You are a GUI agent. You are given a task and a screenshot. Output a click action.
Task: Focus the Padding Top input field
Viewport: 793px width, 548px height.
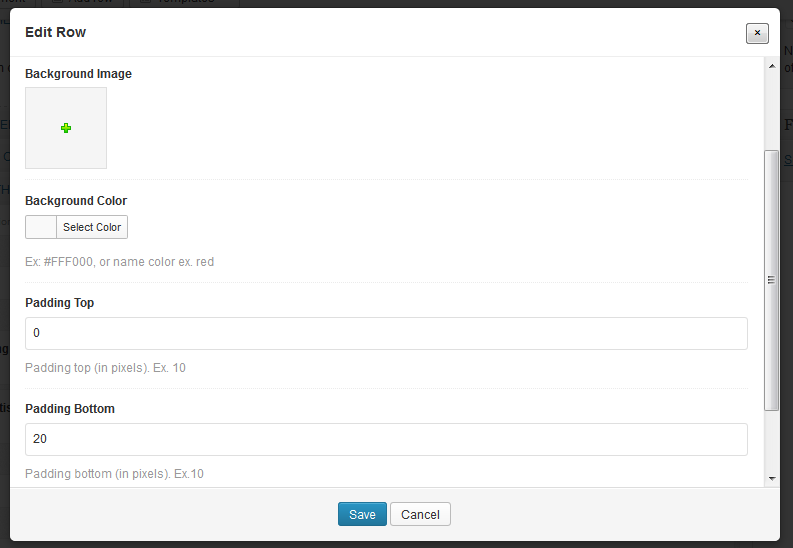(386, 333)
